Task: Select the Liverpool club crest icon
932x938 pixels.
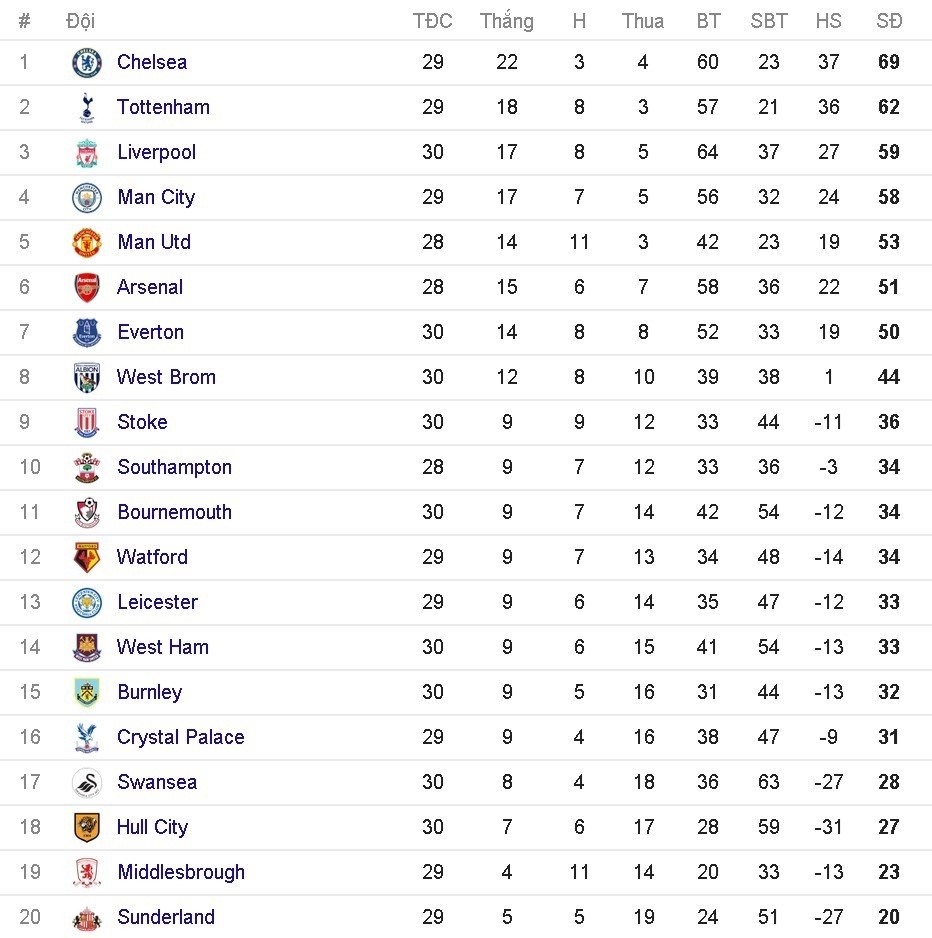Action: [87, 153]
